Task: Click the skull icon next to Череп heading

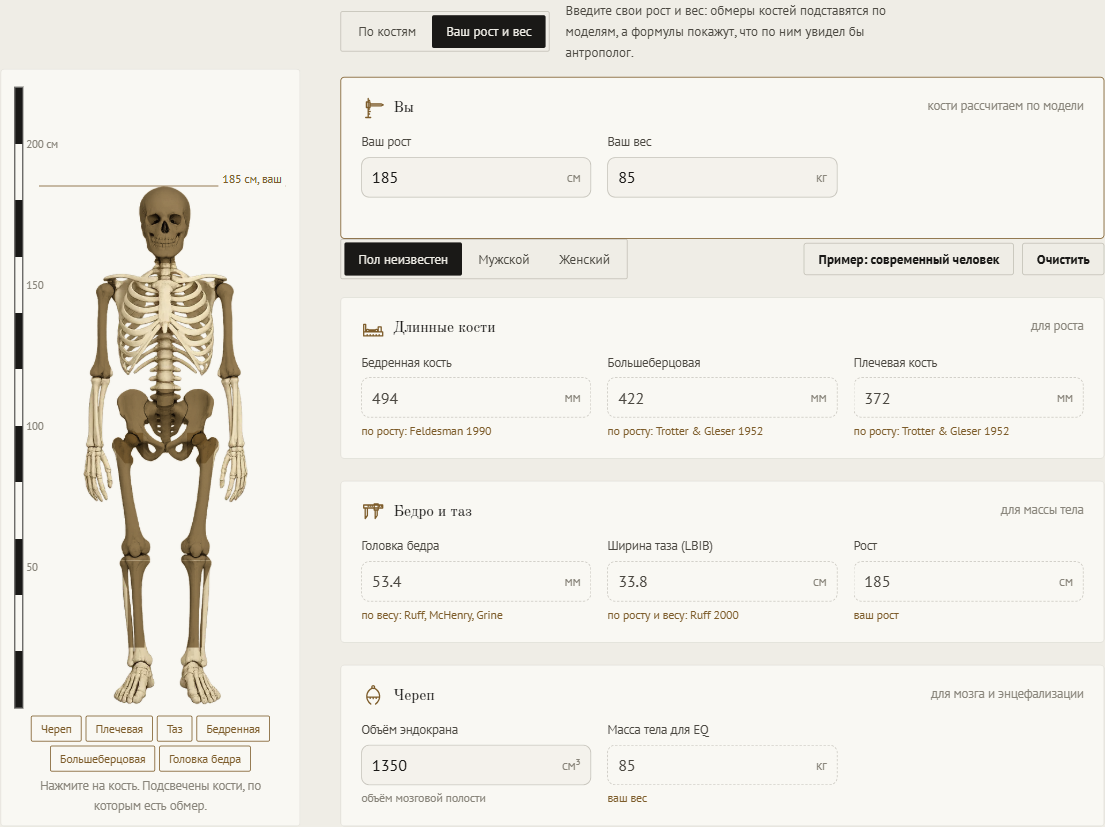Action: click(x=373, y=695)
